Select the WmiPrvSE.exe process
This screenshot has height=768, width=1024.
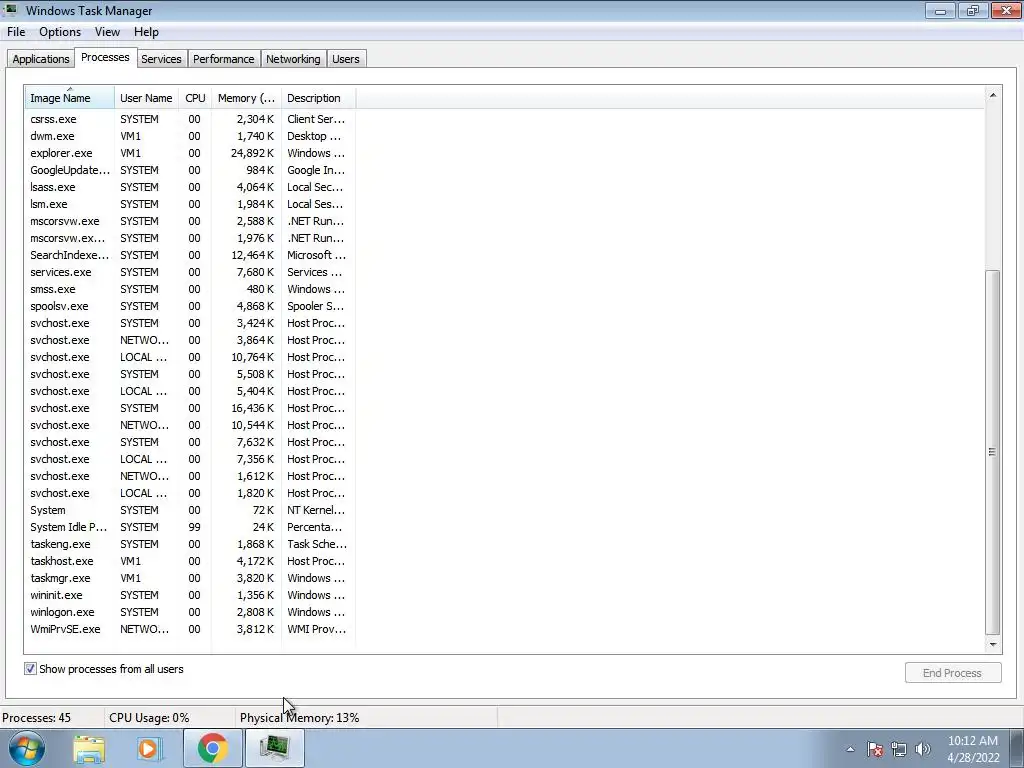pos(189,629)
